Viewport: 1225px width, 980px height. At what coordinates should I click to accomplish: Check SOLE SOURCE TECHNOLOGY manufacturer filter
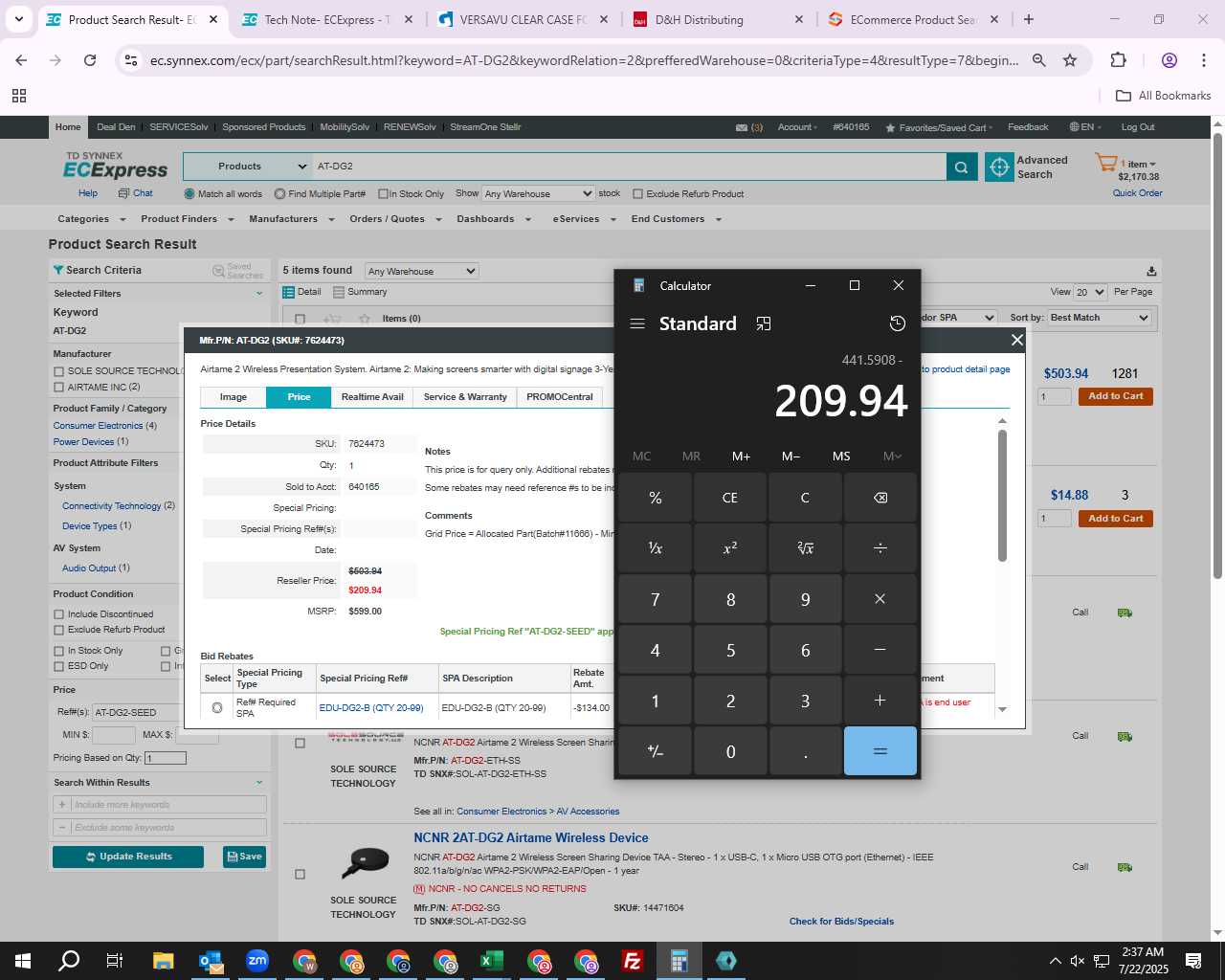point(59,371)
